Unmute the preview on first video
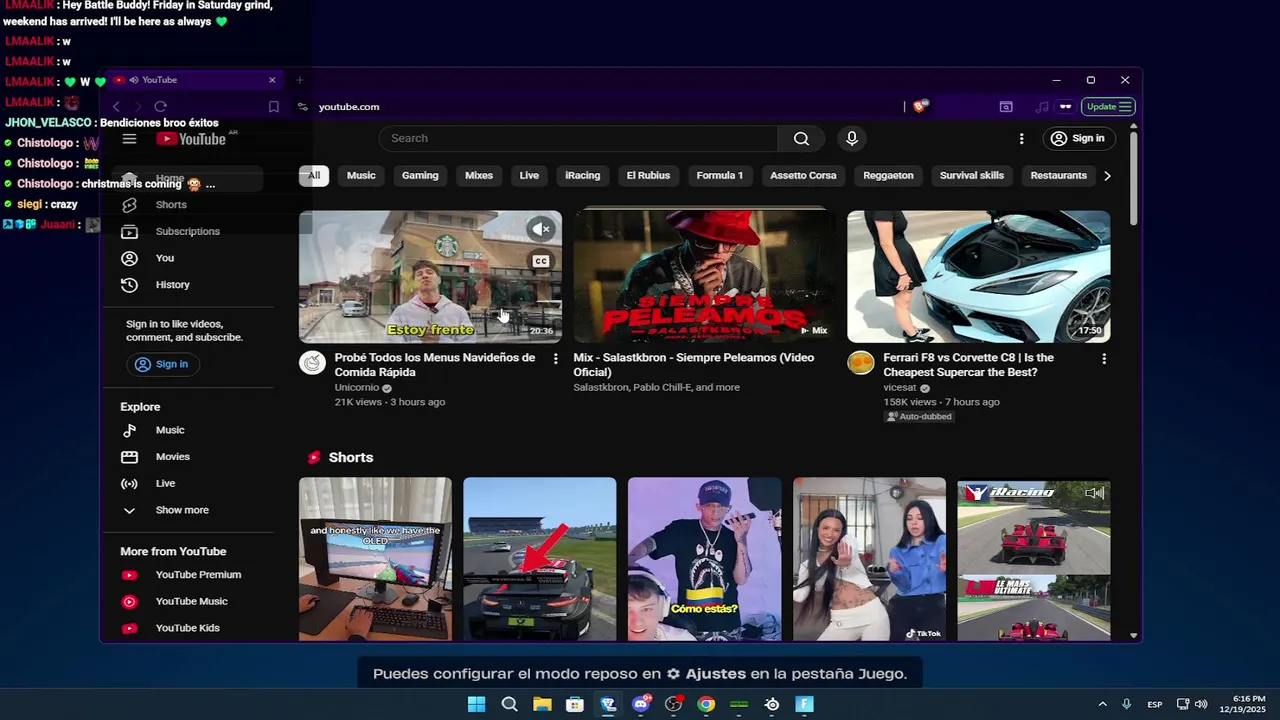Viewport: 1280px width, 720px height. pyautogui.click(x=541, y=230)
